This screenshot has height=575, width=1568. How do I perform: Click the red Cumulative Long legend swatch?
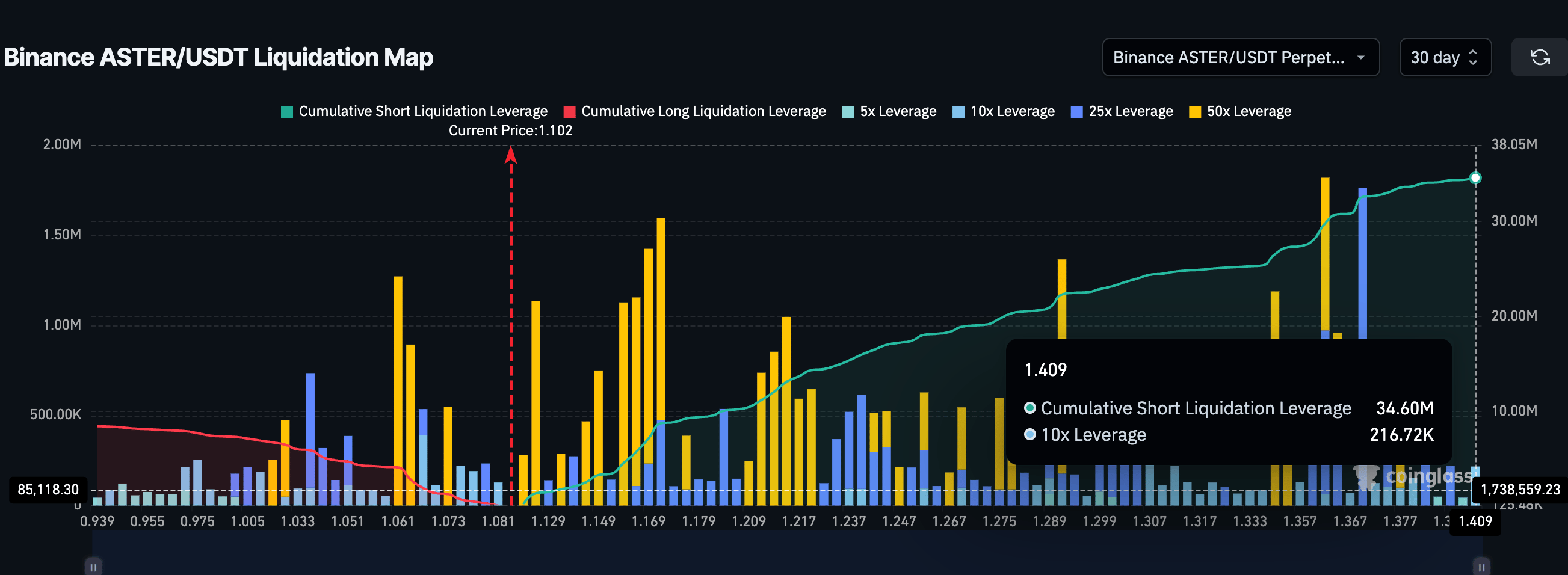pyautogui.click(x=569, y=111)
